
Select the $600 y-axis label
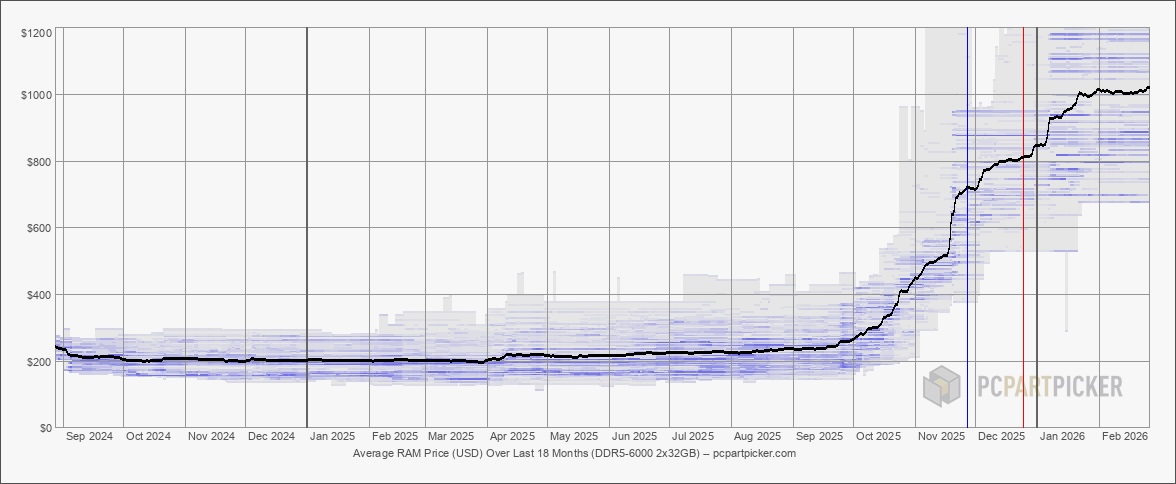click(40, 228)
